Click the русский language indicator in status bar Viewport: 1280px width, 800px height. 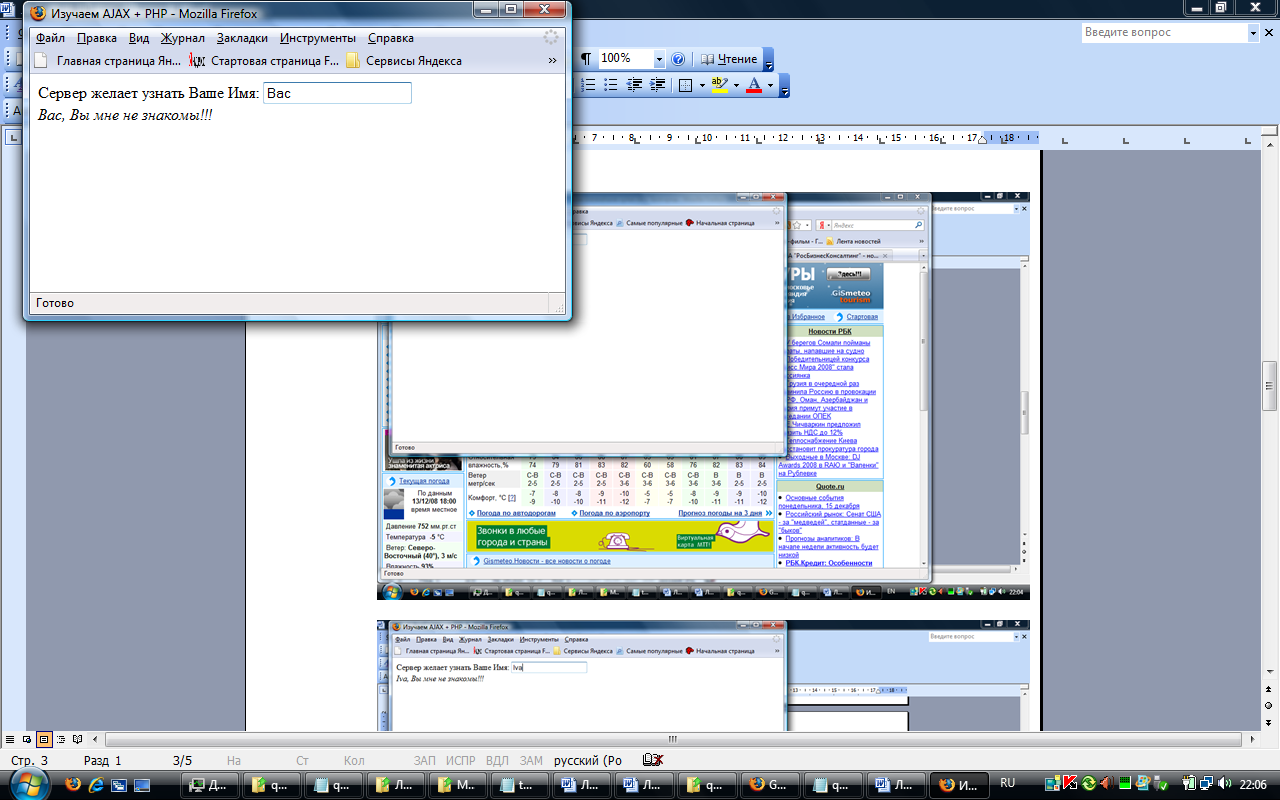pyautogui.click(x=588, y=760)
